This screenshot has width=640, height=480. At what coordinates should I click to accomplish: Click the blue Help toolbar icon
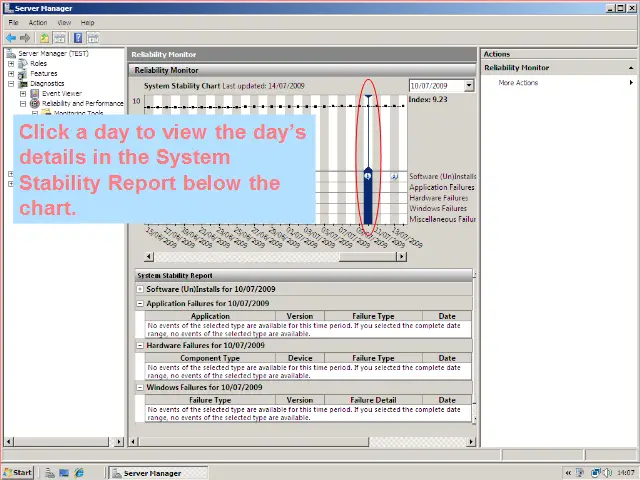click(x=78, y=38)
